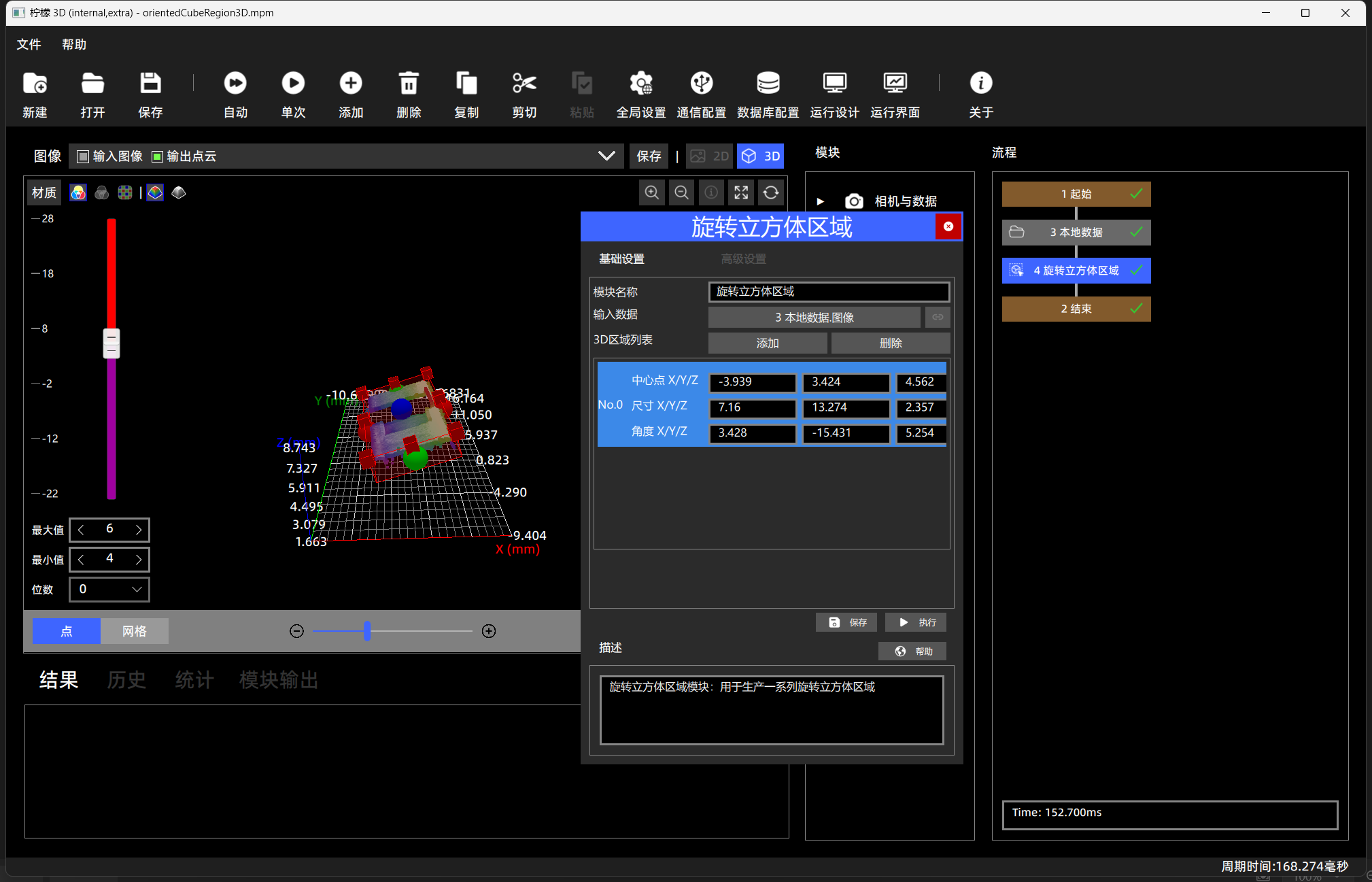The image size is (1372, 882).
Task: Zoom out the 3D view
Action: click(x=681, y=192)
